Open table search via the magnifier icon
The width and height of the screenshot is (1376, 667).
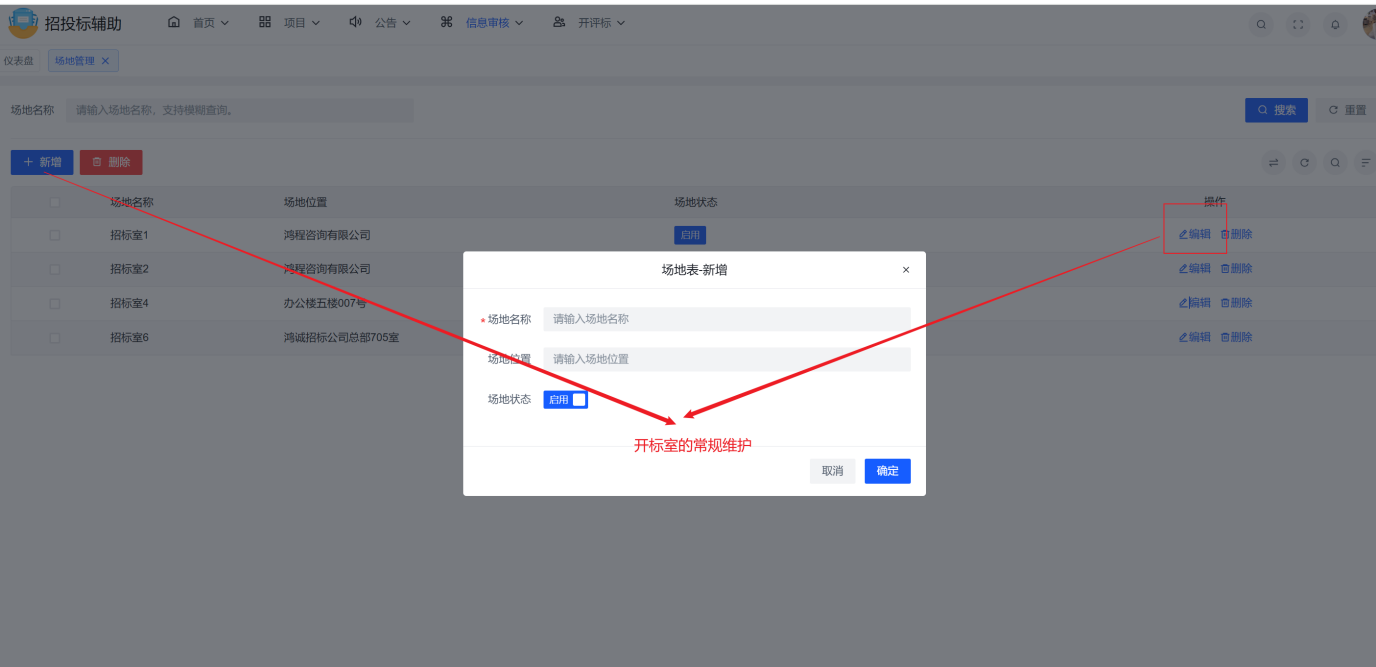1334,161
